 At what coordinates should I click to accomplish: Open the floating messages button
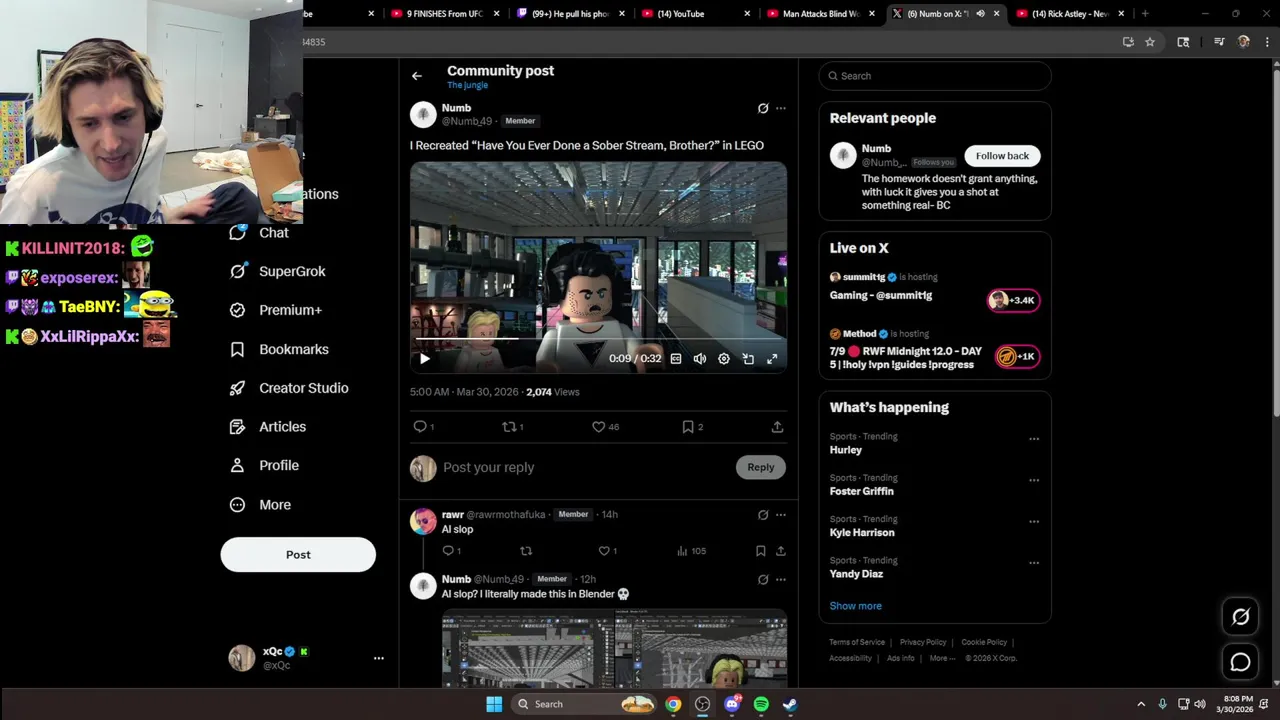pyautogui.click(x=1240, y=662)
